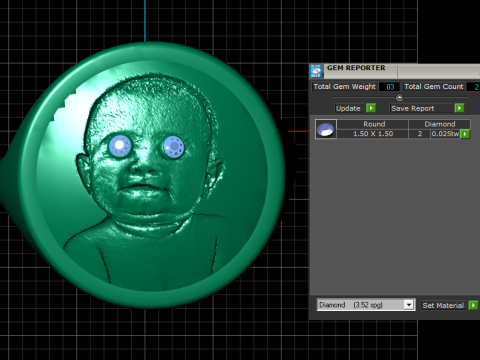This screenshot has width=480, height=360.
Task: Click the green arrow on the 0.025tw row
Action: pyautogui.click(x=465, y=134)
